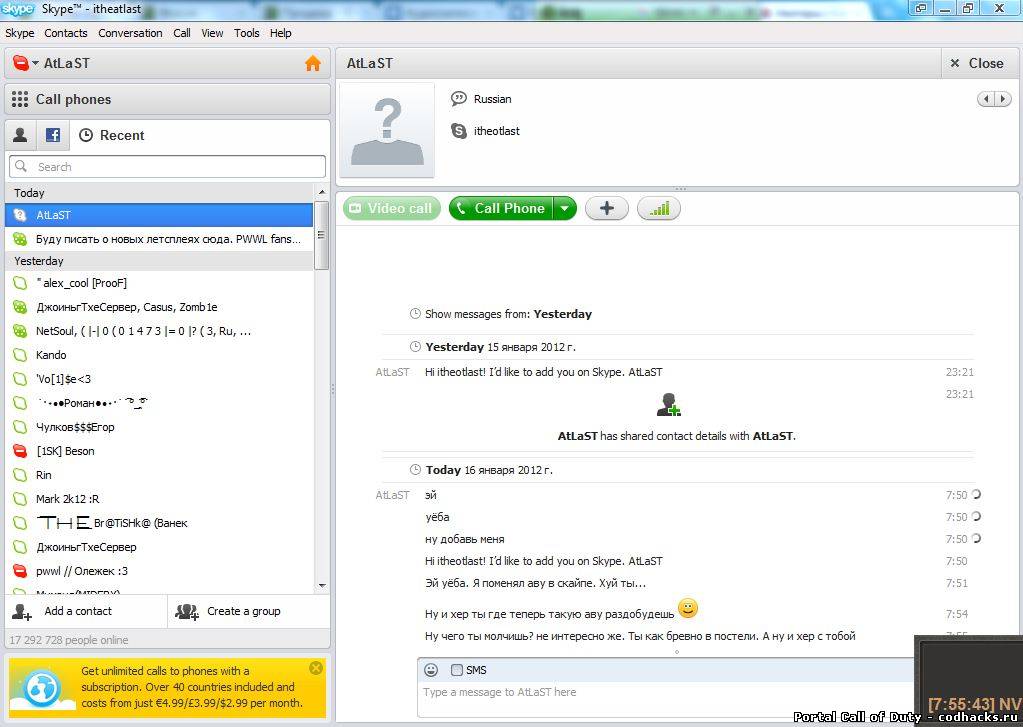Open the View menu
The height and width of the screenshot is (727, 1023).
(x=212, y=33)
